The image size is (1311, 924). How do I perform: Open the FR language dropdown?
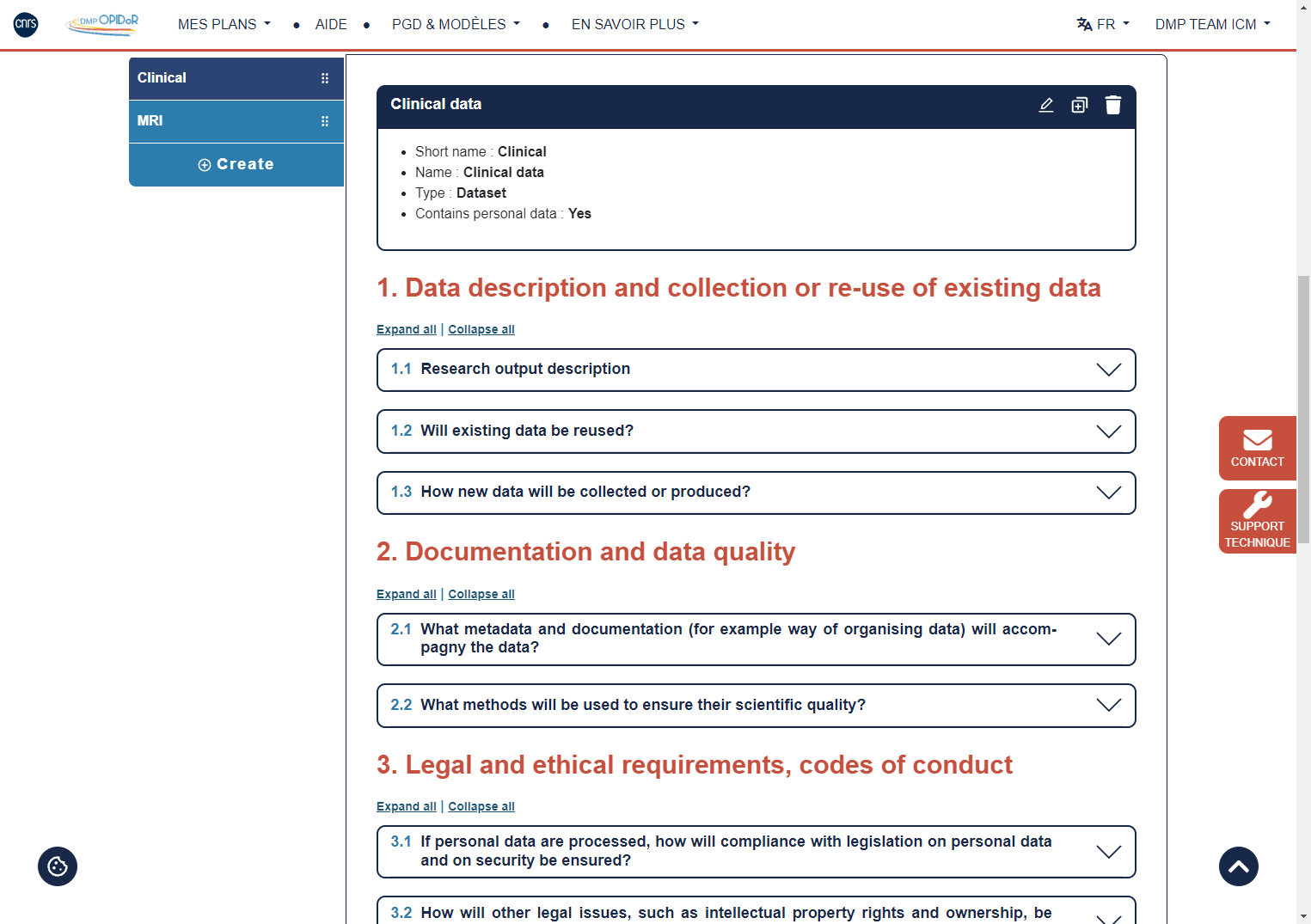coord(1103,24)
